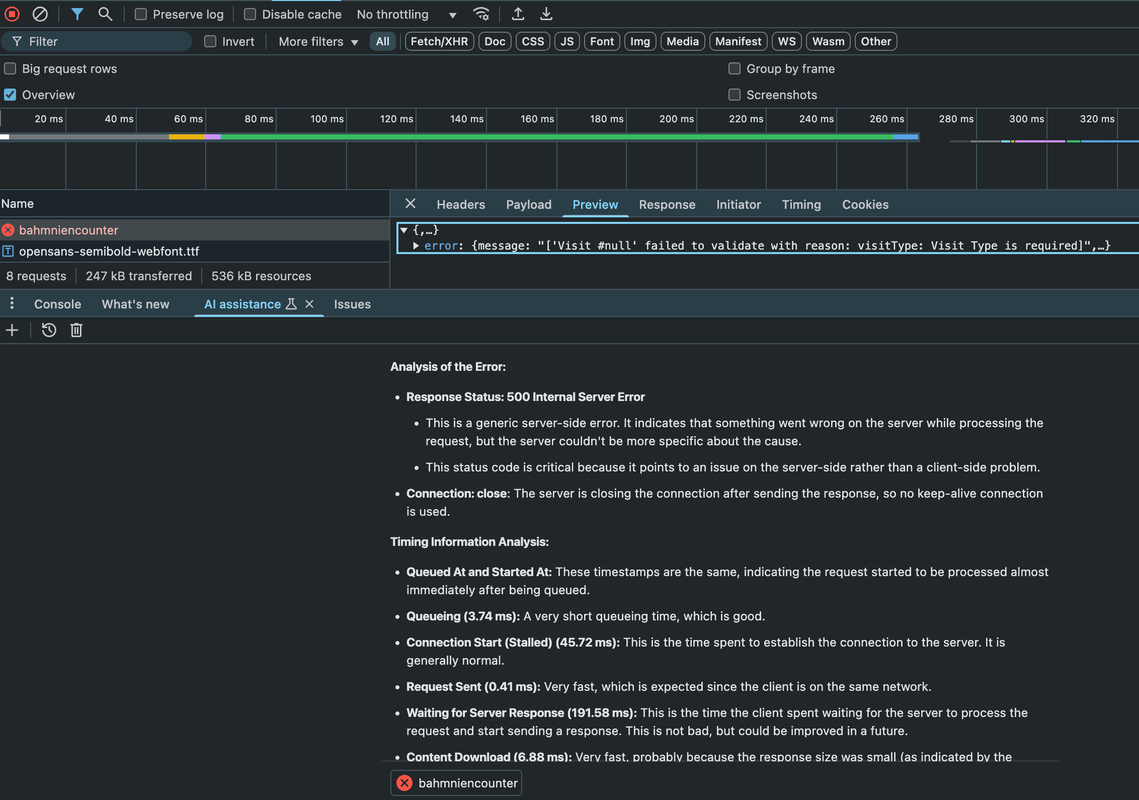Select the bahmniencounter request row
Viewport: 1139px width, 800px height.
pos(195,230)
